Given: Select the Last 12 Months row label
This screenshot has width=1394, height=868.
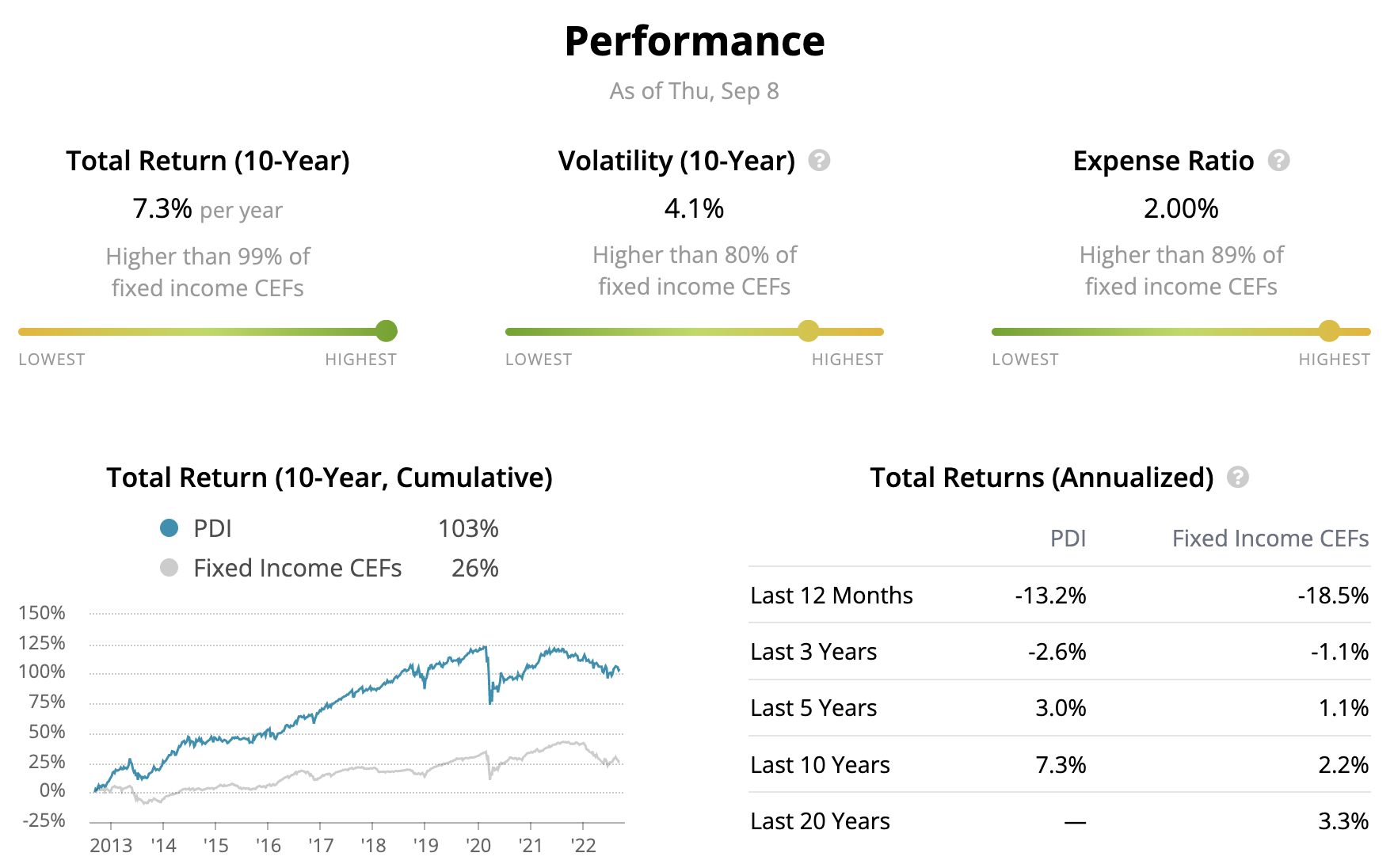Looking at the screenshot, I should [x=831, y=596].
